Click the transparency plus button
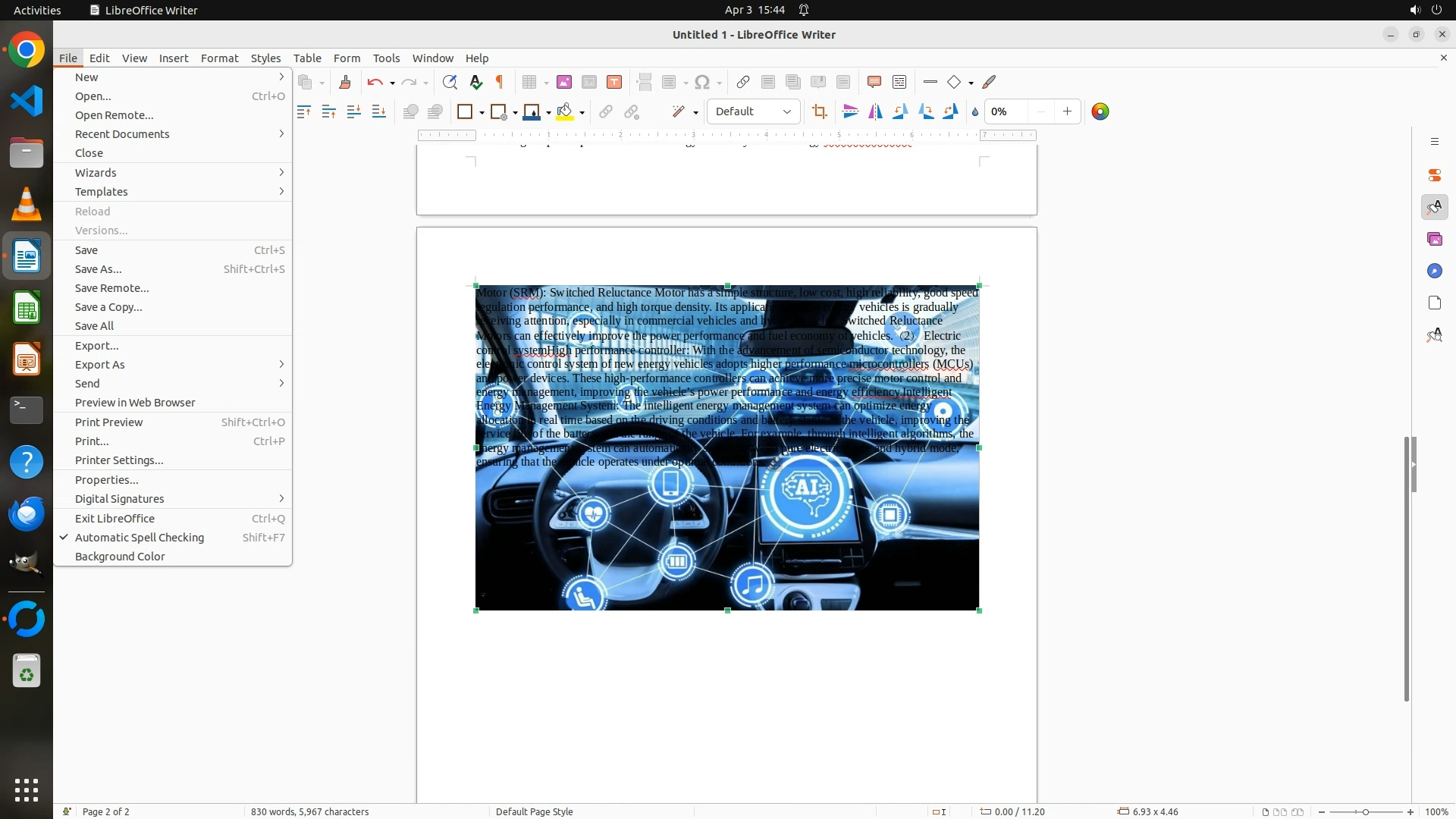Viewport: 1456px width, 819px height. [x=1067, y=111]
